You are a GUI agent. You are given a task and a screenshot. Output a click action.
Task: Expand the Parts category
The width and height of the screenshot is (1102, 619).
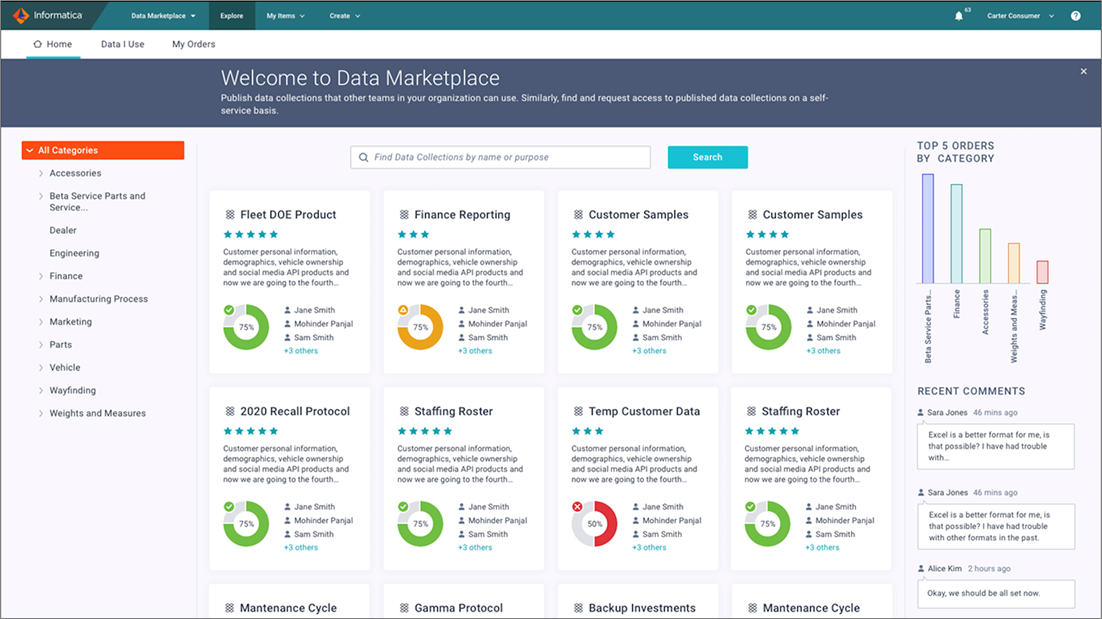(41, 344)
